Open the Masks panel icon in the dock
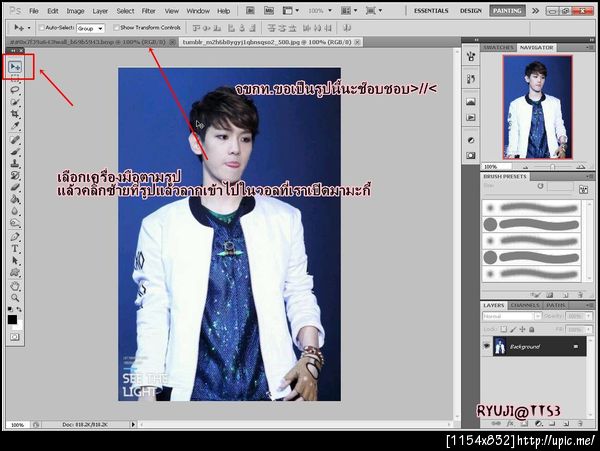600x451 pixels. click(x=471, y=155)
